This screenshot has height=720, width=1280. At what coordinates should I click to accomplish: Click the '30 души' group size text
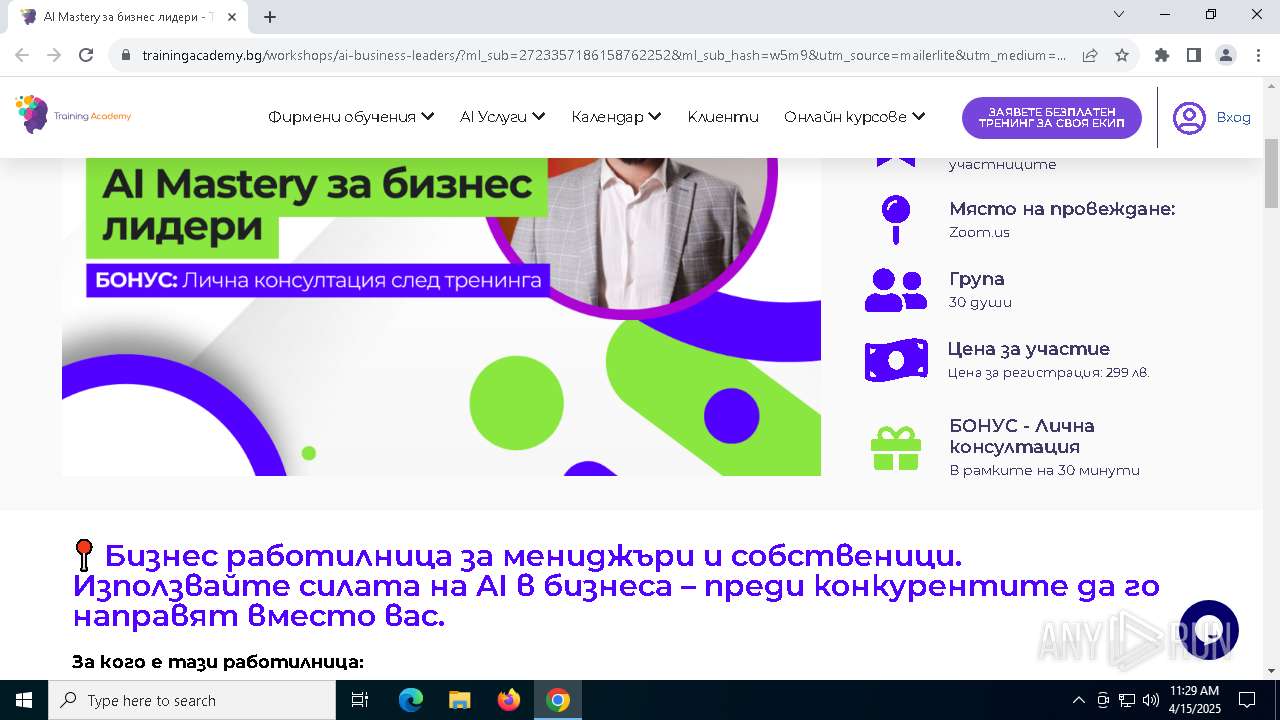(x=980, y=302)
